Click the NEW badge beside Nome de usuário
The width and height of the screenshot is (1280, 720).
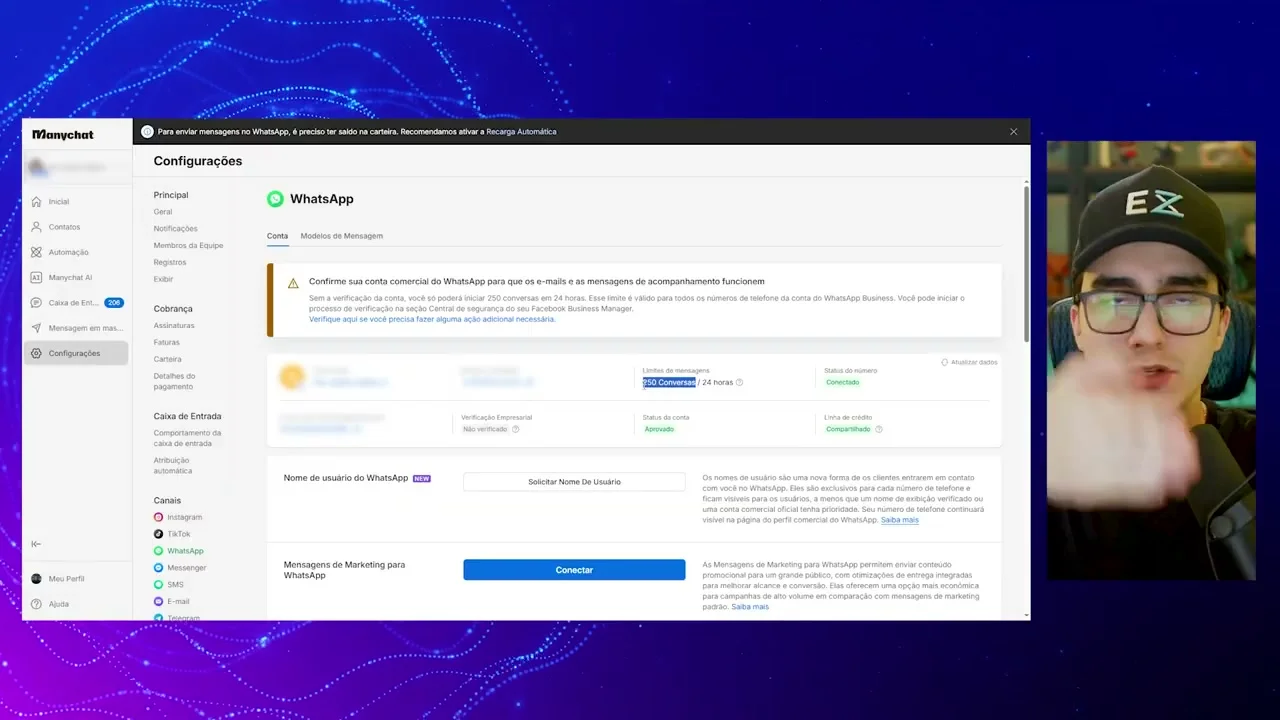pos(422,479)
